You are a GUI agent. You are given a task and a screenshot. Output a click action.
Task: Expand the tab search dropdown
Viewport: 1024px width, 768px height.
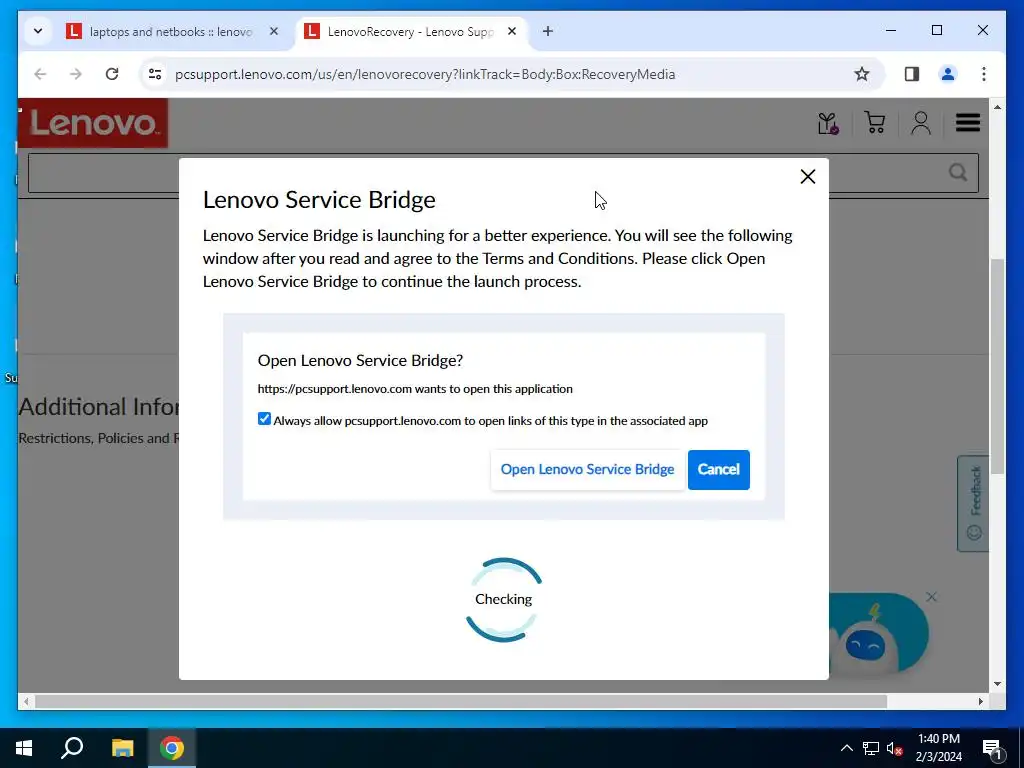(38, 31)
